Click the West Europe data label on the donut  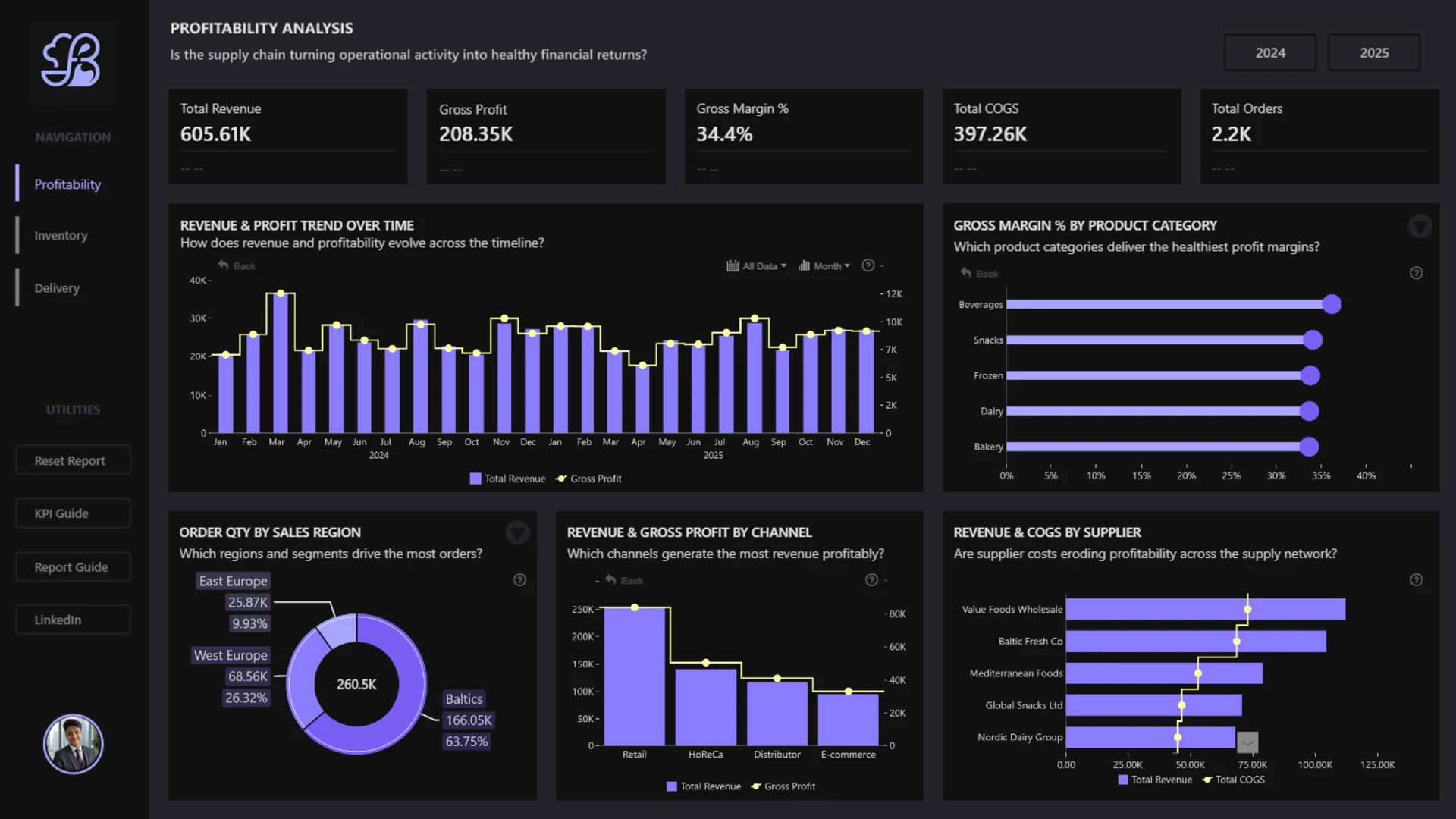(231, 655)
